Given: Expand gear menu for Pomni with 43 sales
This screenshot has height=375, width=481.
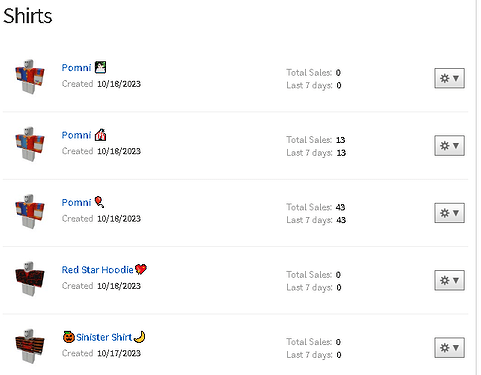Looking at the screenshot, I should pyautogui.click(x=449, y=213).
